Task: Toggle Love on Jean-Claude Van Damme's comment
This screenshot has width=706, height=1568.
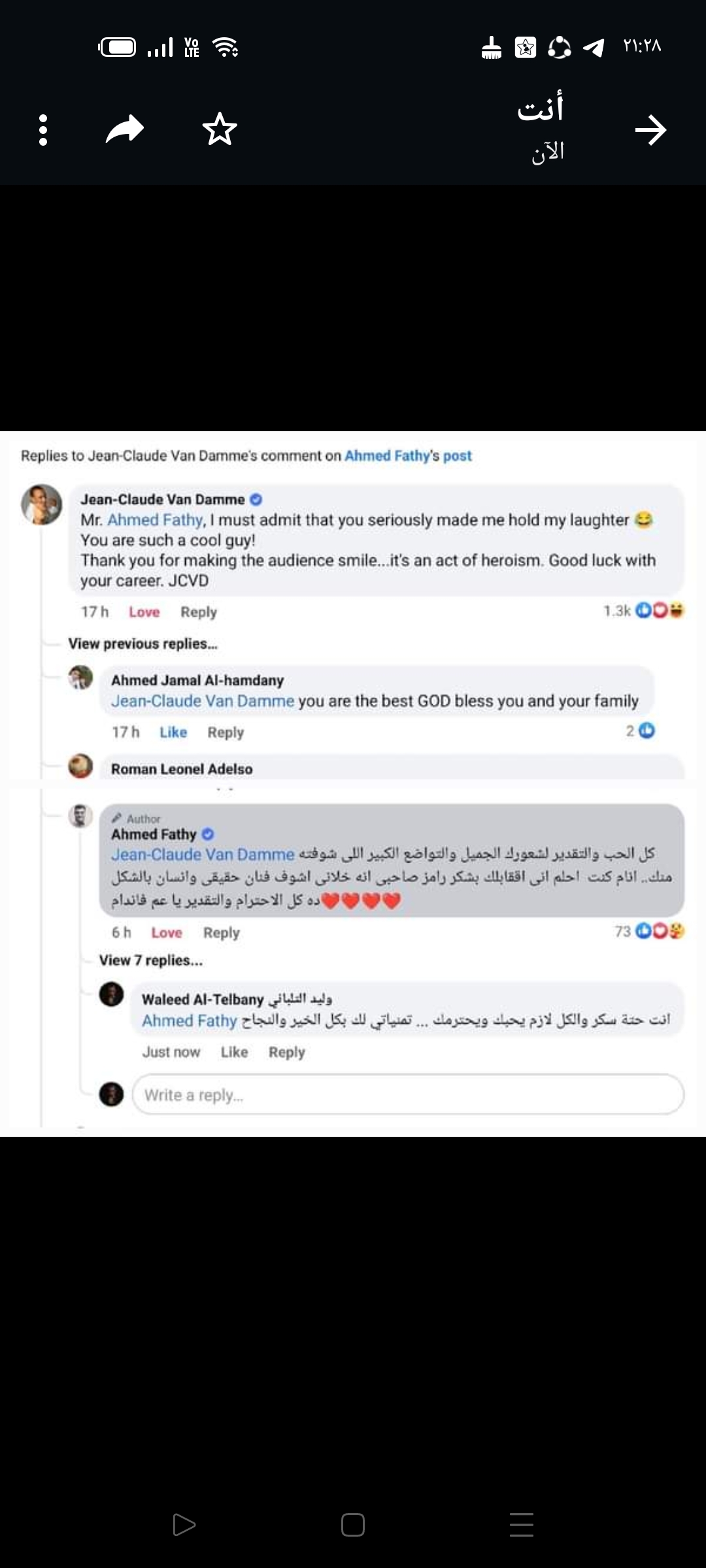Action: (x=144, y=612)
